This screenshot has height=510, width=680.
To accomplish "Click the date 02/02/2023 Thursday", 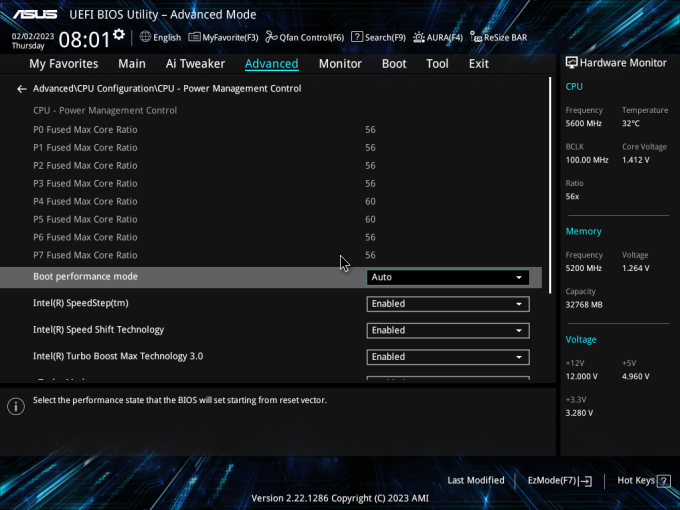I will [x=33, y=41].
